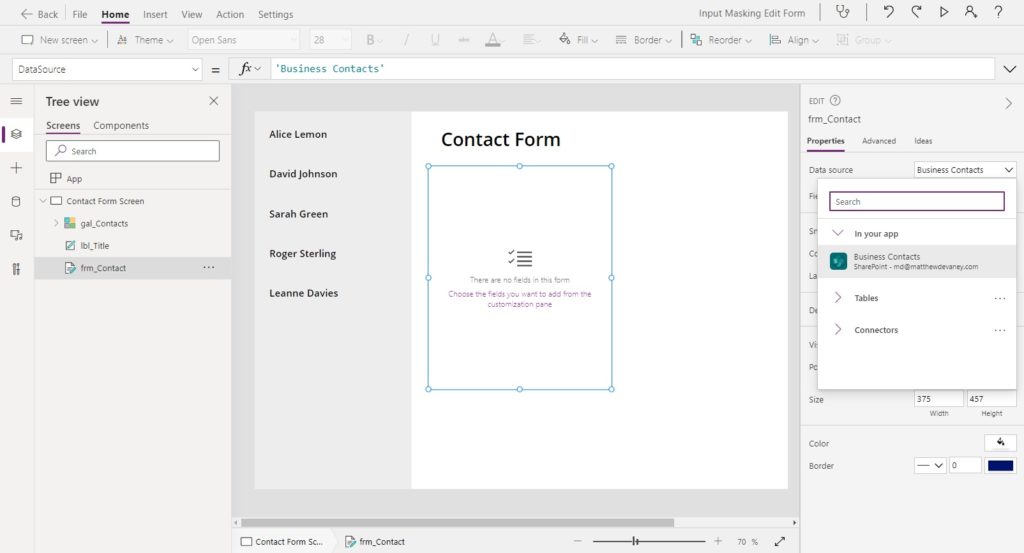Open Connectors more options ellipsis

click(x=1000, y=330)
